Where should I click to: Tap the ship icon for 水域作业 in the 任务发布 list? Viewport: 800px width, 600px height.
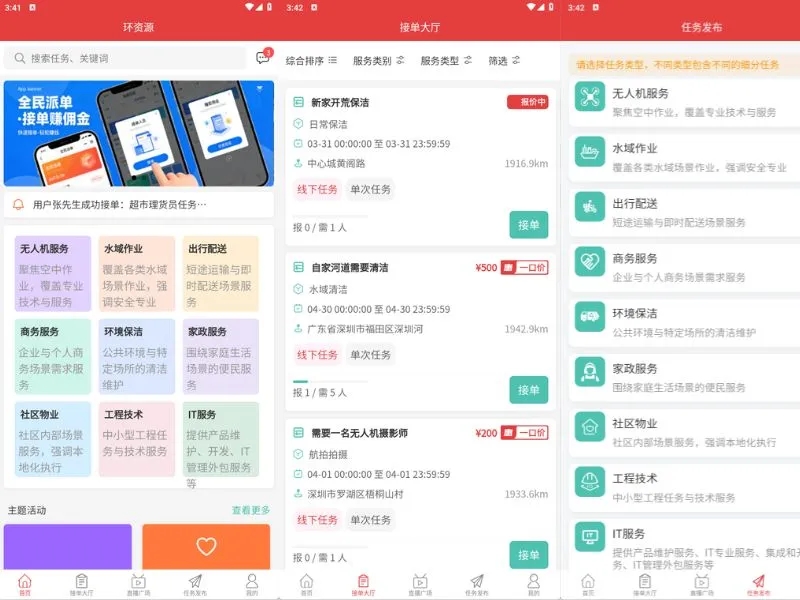click(589, 152)
